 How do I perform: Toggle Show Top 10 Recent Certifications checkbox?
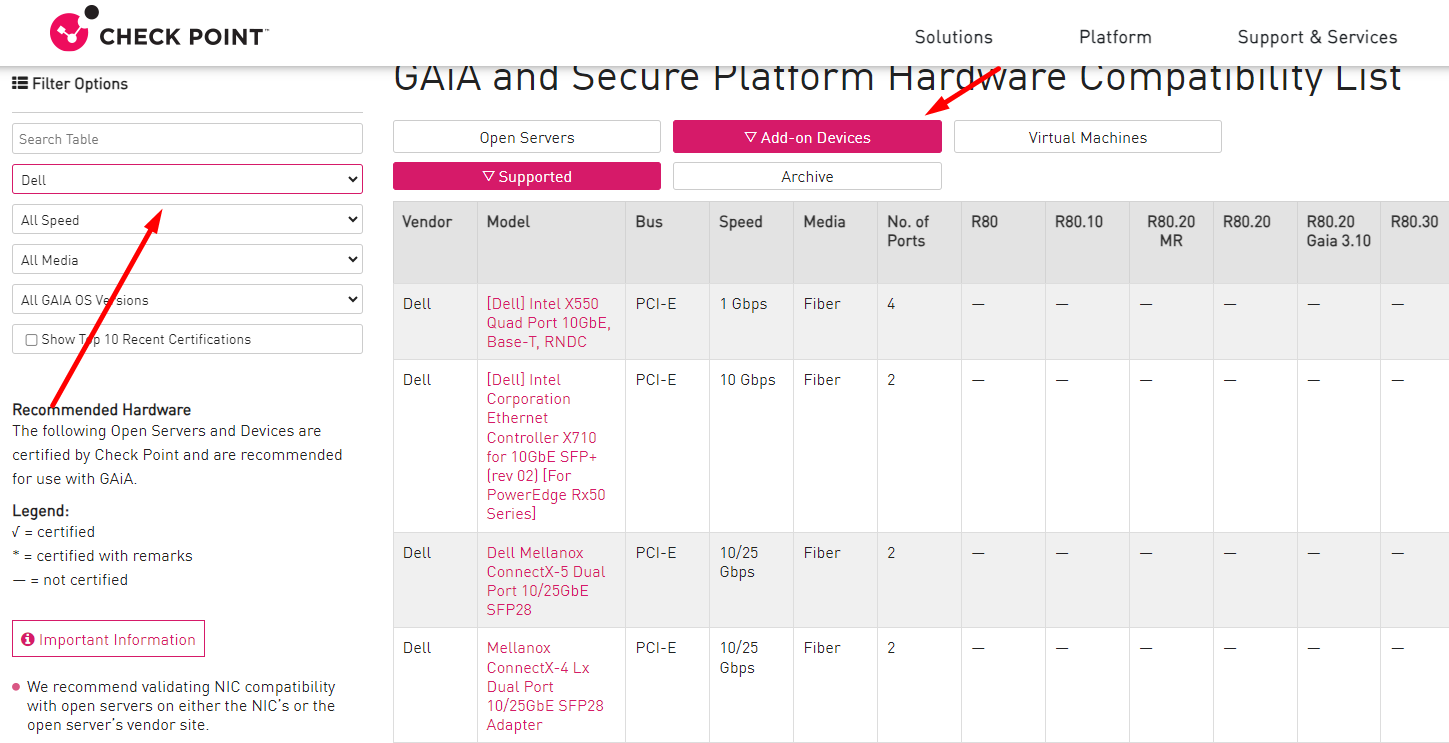[x=31, y=339]
